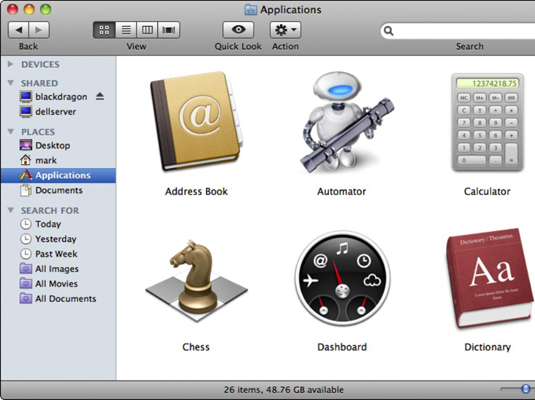The image size is (535, 400).
Task: Zoom window with the green button
Action: click(45, 9)
